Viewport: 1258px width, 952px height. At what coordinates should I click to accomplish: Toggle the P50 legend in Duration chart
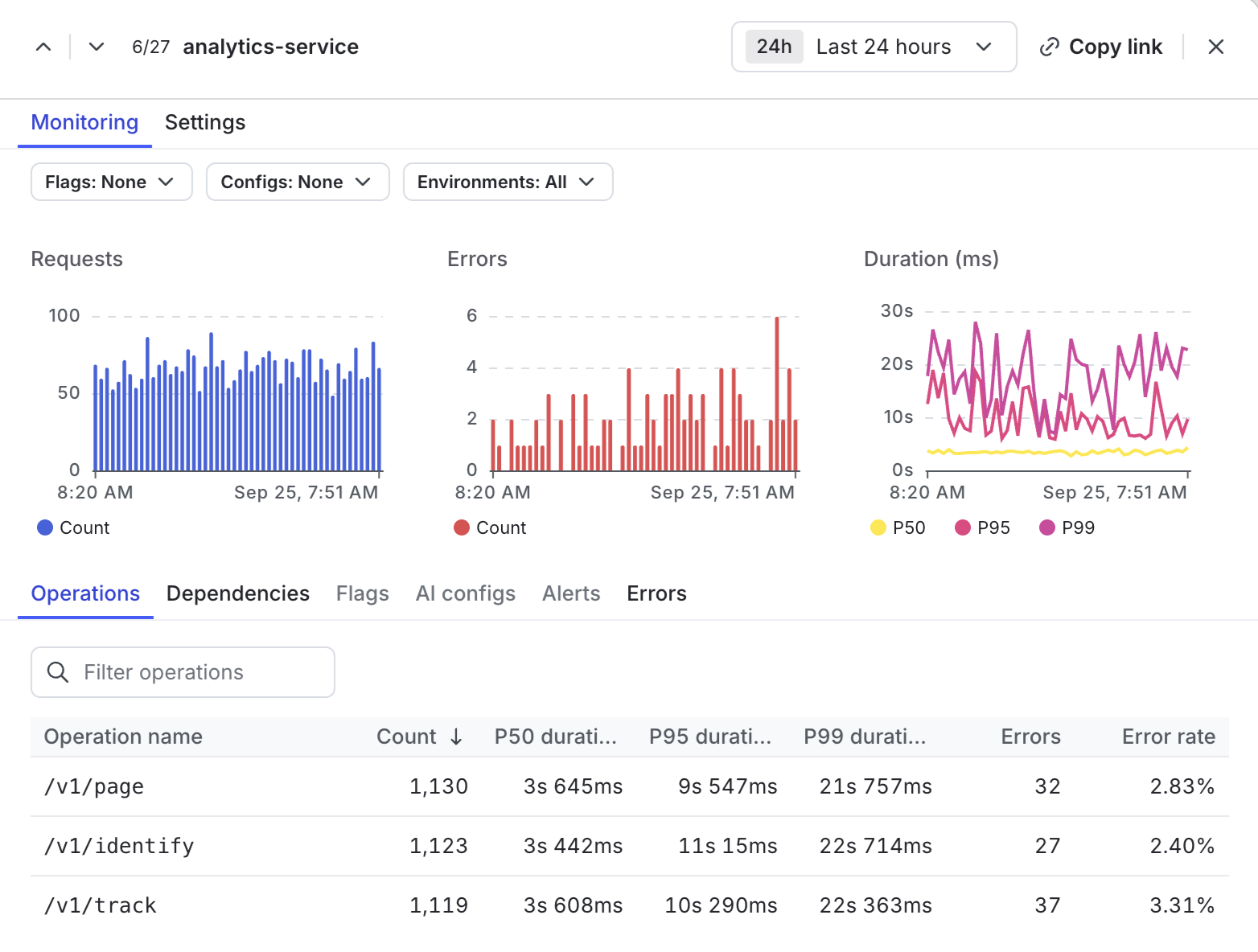click(x=898, y=527)
